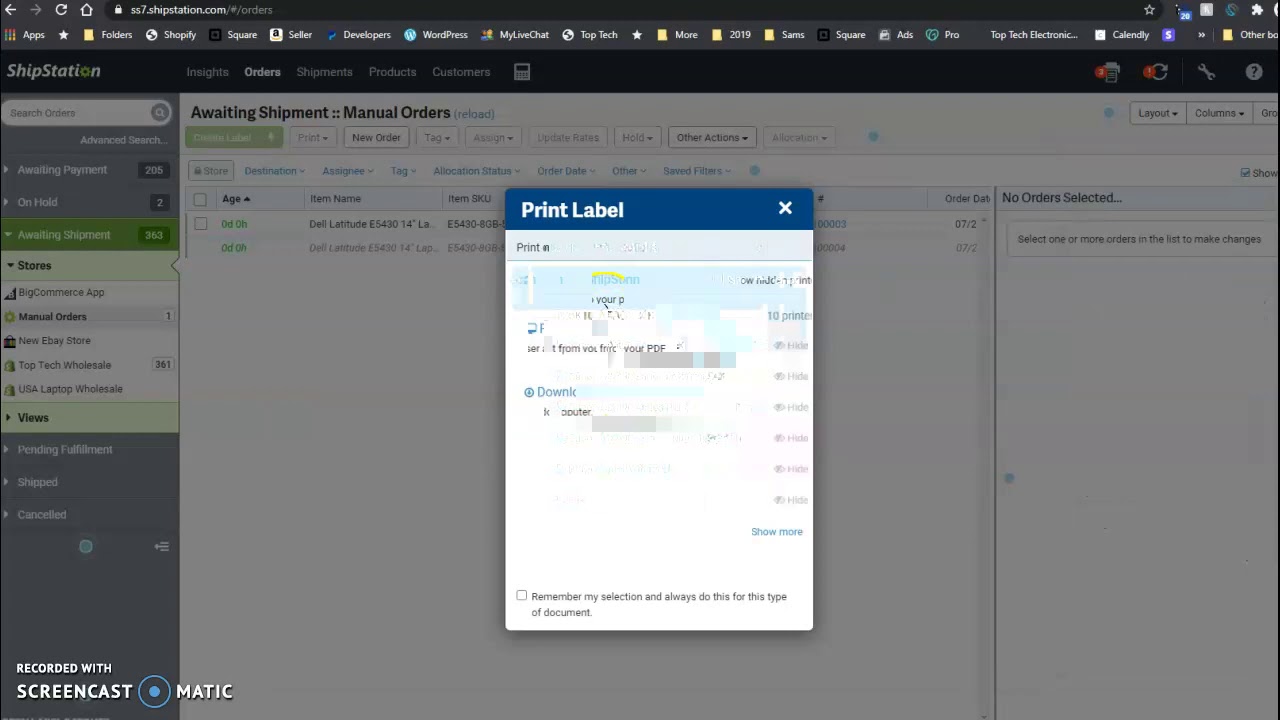Click the New Order button
Image resolution: width=1280 pixels, height=720 pixels.
tap(376, 138)
